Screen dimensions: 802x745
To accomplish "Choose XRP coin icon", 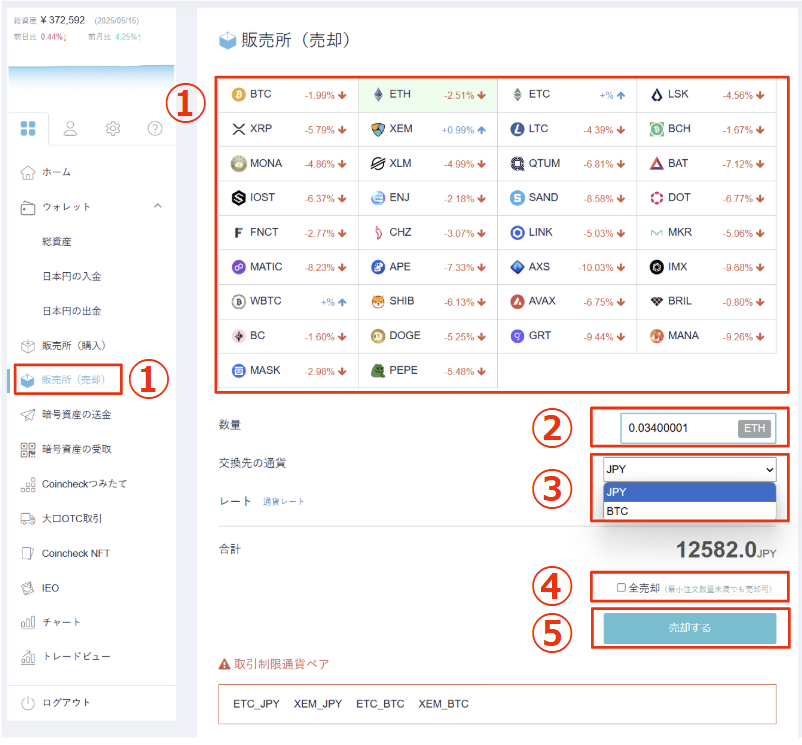I will pos(238,129).
